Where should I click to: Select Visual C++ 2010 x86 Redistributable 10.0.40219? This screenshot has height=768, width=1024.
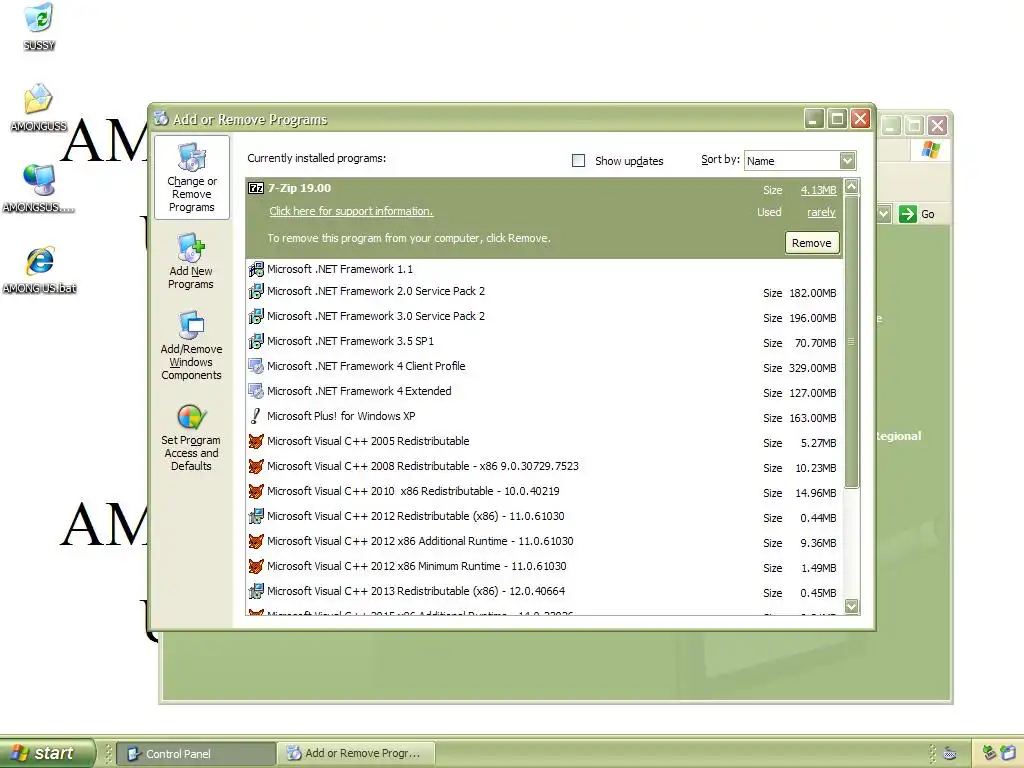click(x=545, y=491)
